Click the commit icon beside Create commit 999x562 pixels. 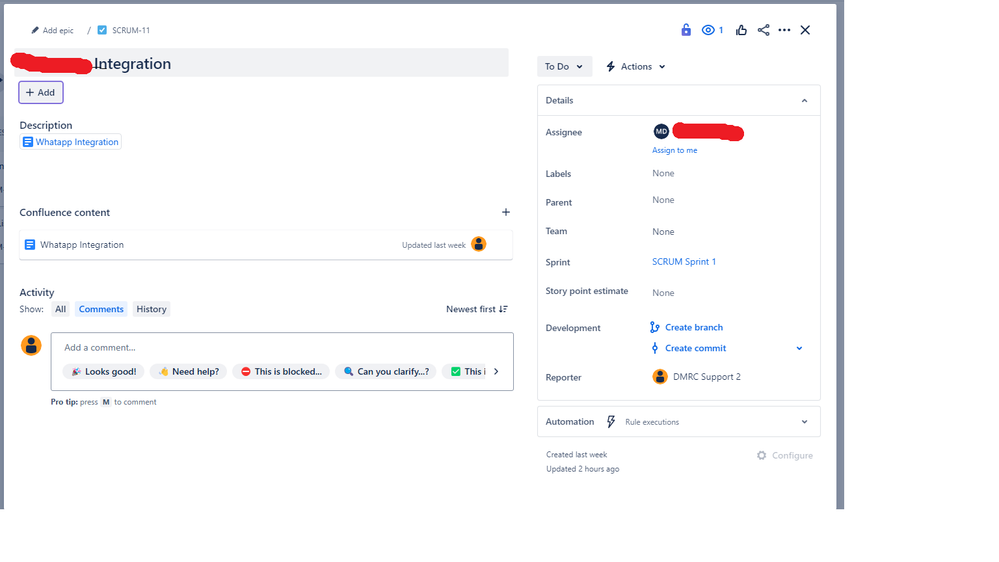(654, 348)
